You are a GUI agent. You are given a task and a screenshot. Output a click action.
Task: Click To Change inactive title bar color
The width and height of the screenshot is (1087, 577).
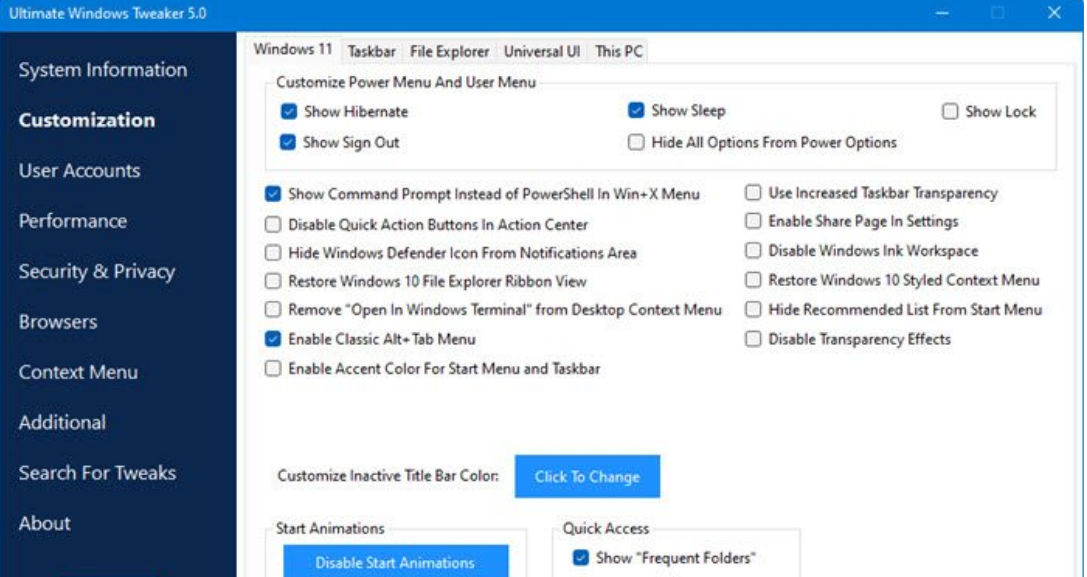[587, 476]
